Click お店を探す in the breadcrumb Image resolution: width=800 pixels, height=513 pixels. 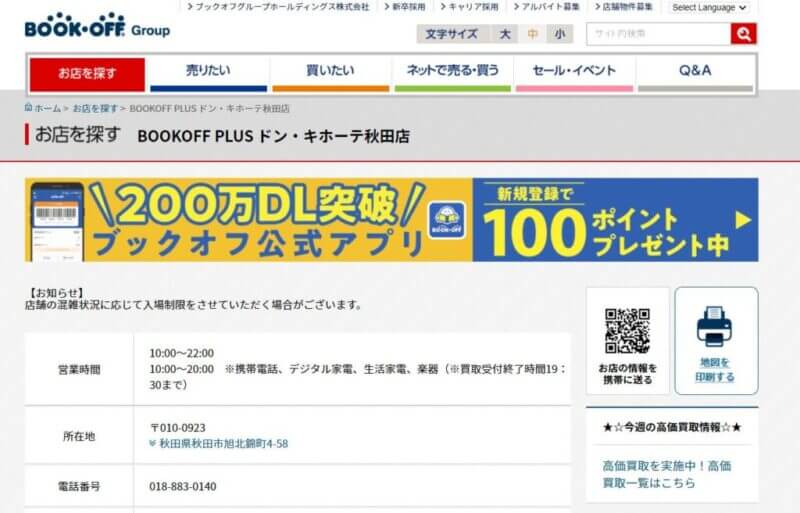95,108
